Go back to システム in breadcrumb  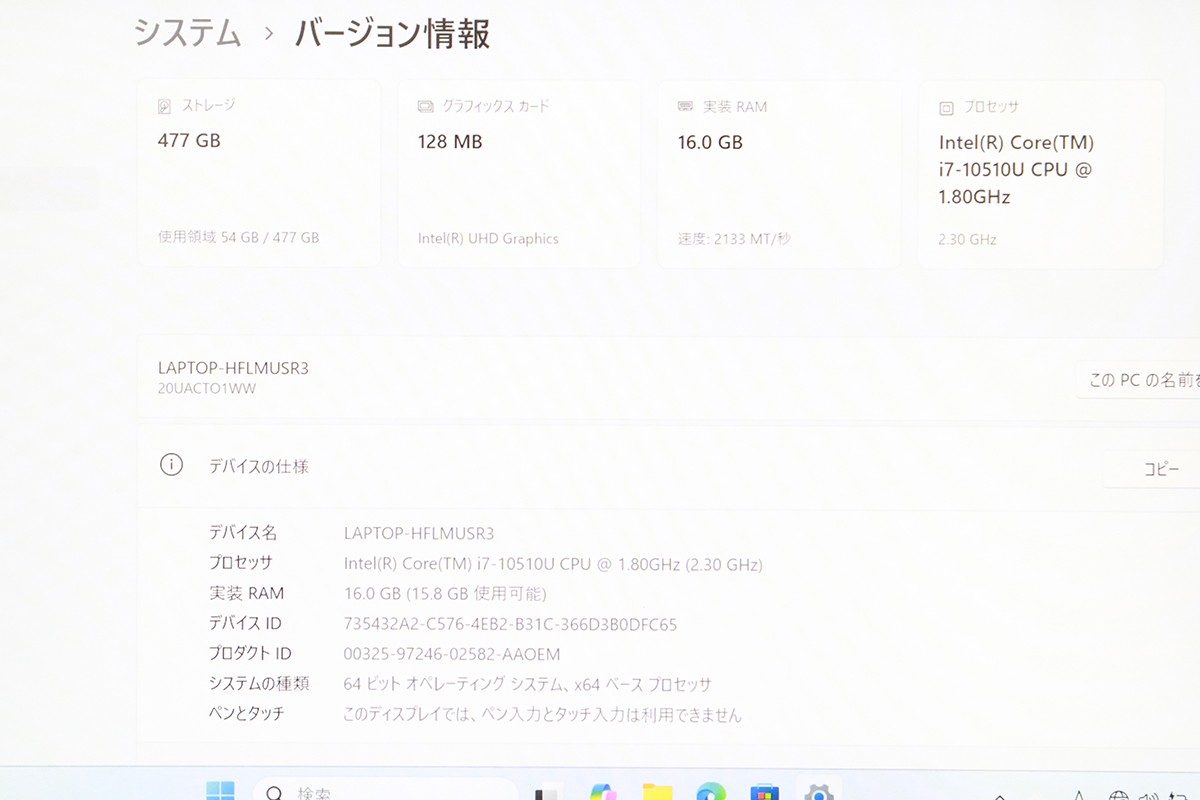tap(188, 33)
